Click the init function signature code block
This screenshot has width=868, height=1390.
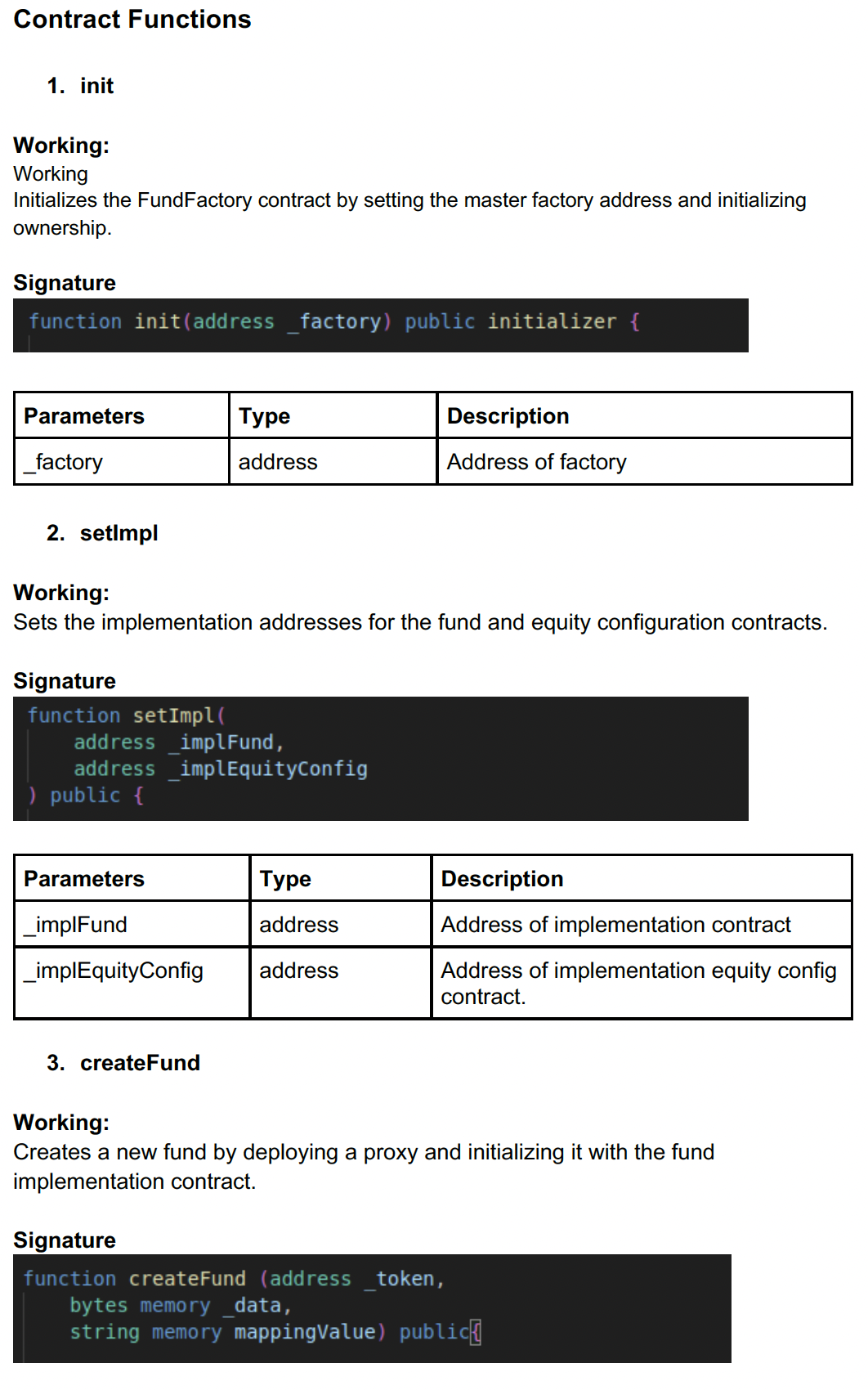380,325
